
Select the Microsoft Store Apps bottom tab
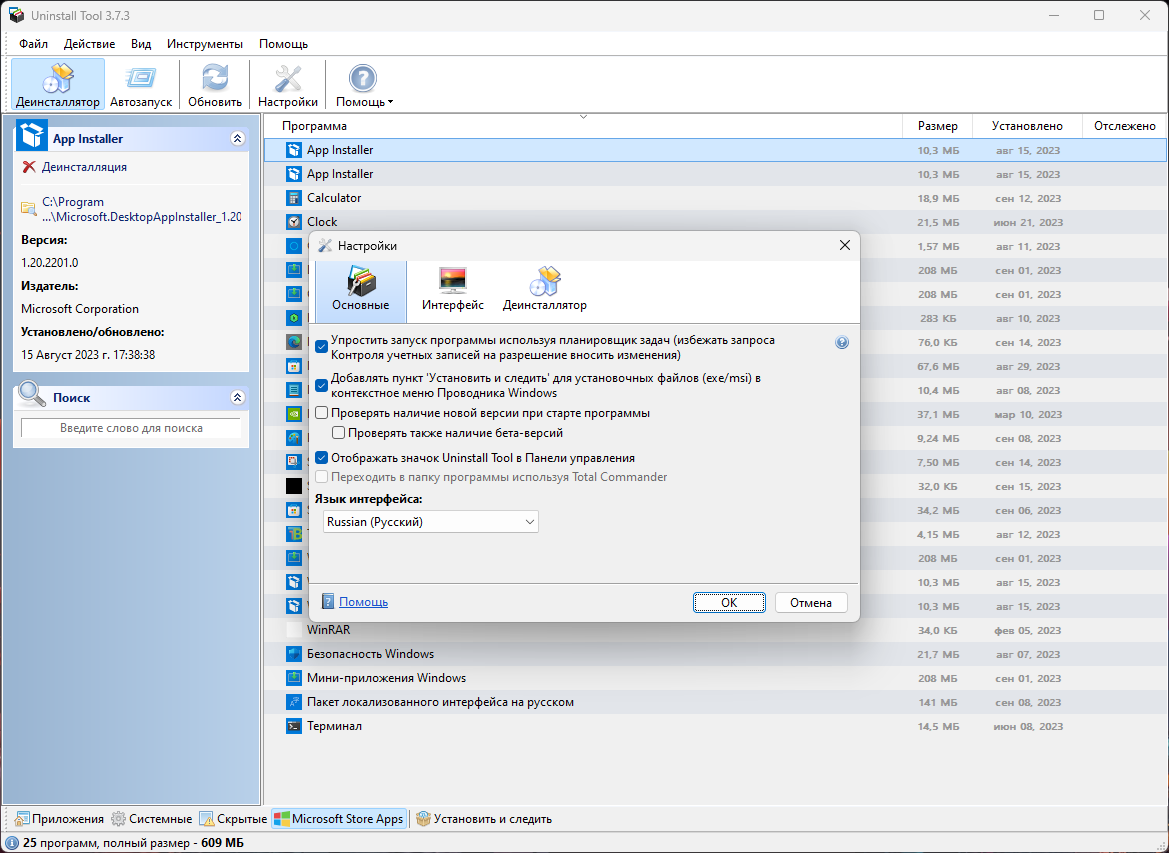(x=339, y=819)
